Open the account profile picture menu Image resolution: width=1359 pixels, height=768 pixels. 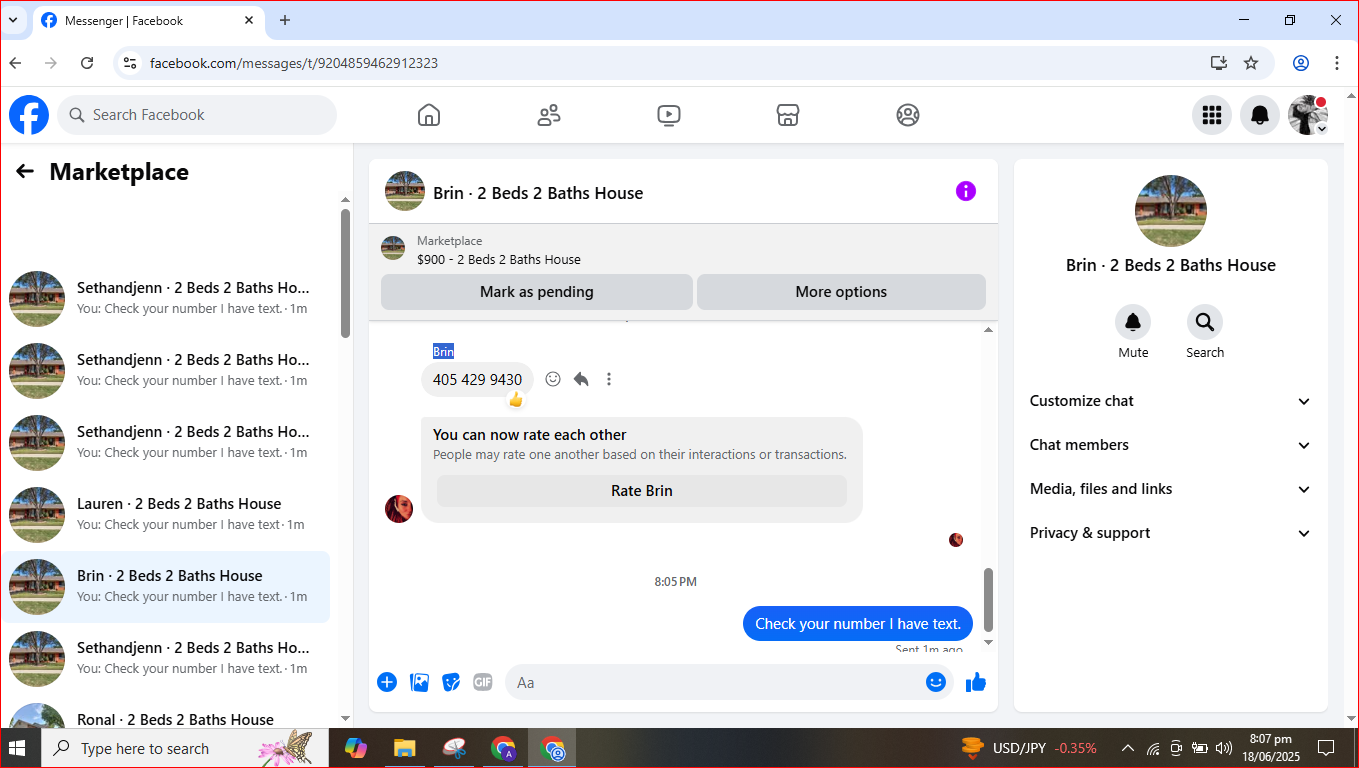[x=1308, y=115]
